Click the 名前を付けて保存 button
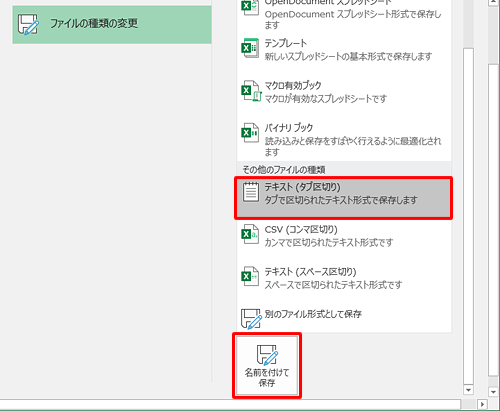The width and height of the screenshot is (500, 411). pyautogui.click(x=267, y=365)
